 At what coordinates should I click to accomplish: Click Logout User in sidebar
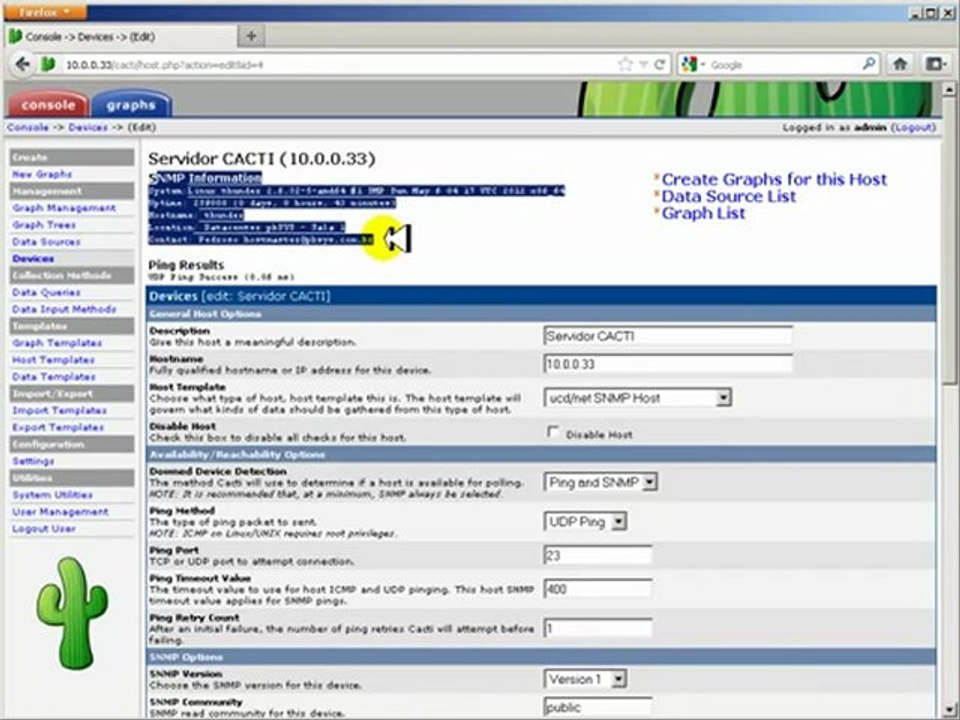coord(43,528)
